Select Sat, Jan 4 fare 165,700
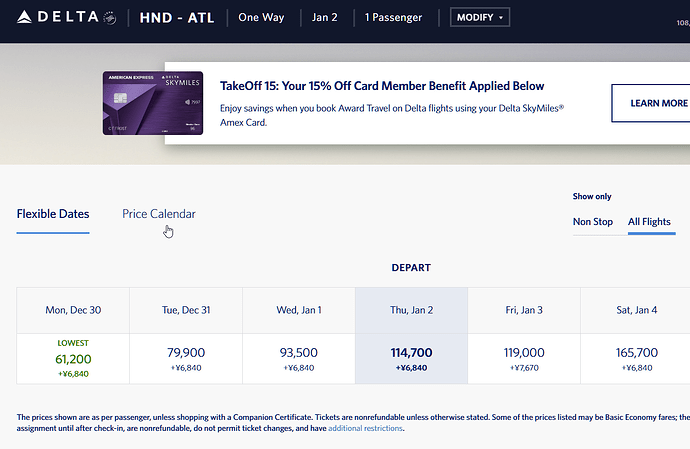 [637, 358]
